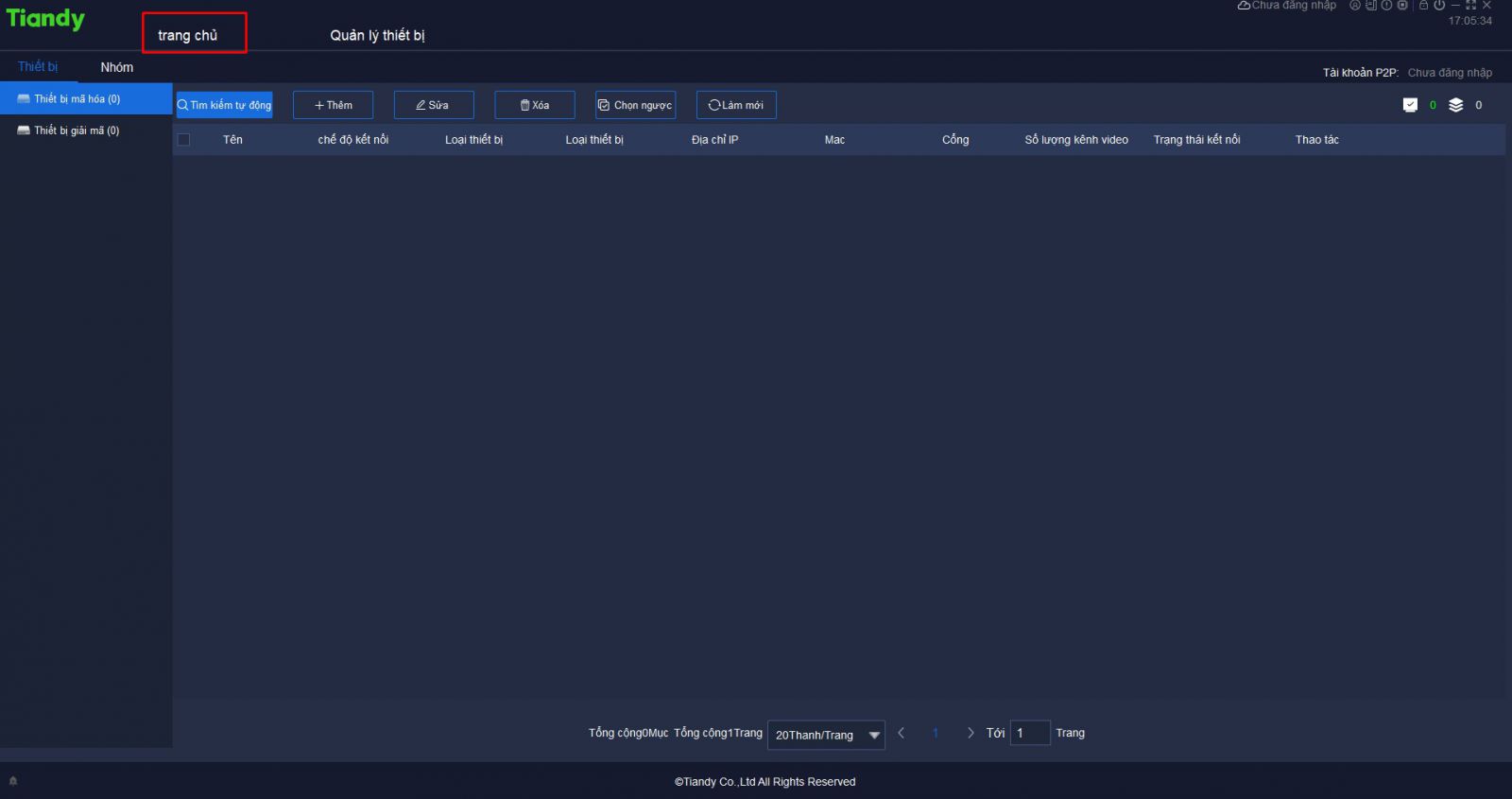This screenshot has width=1512, height=799.
Task: Click the cloud login icon
Action: pos(1244,6)
